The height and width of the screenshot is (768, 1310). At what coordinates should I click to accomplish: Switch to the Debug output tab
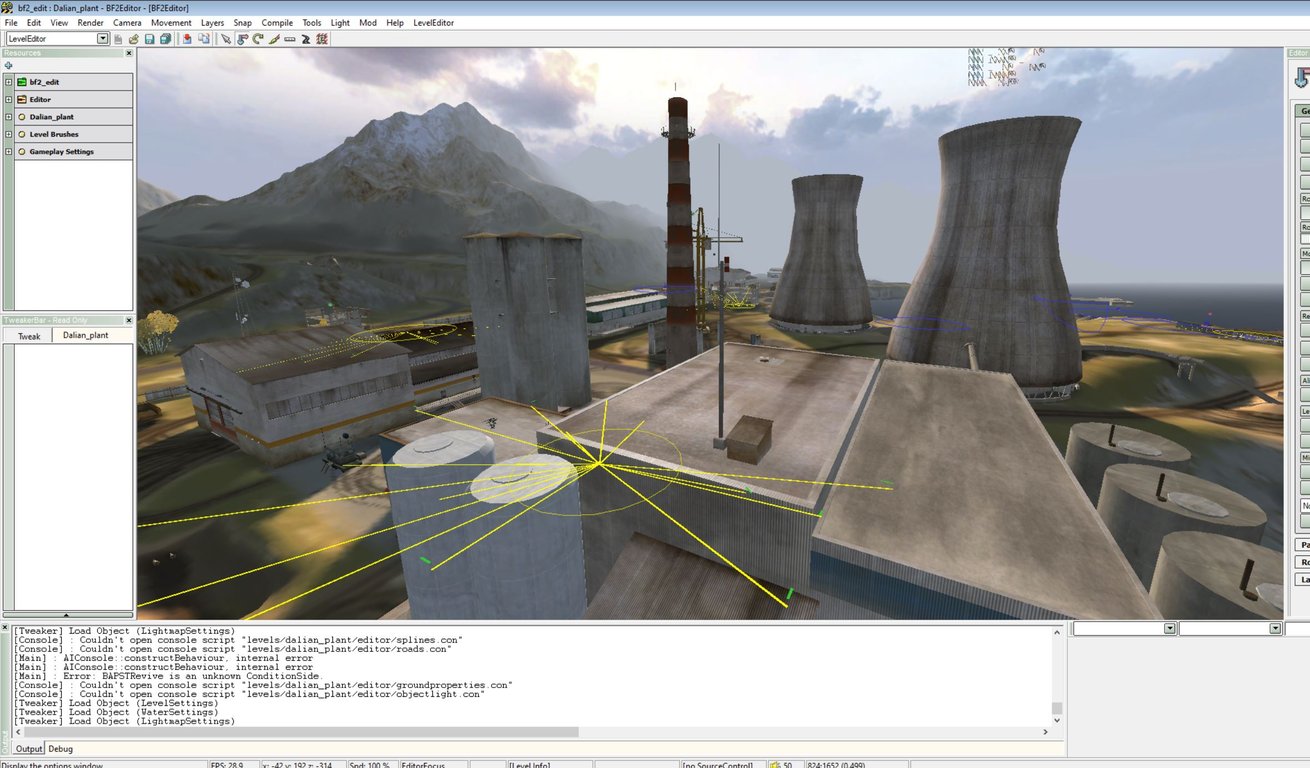pos(60,749)
